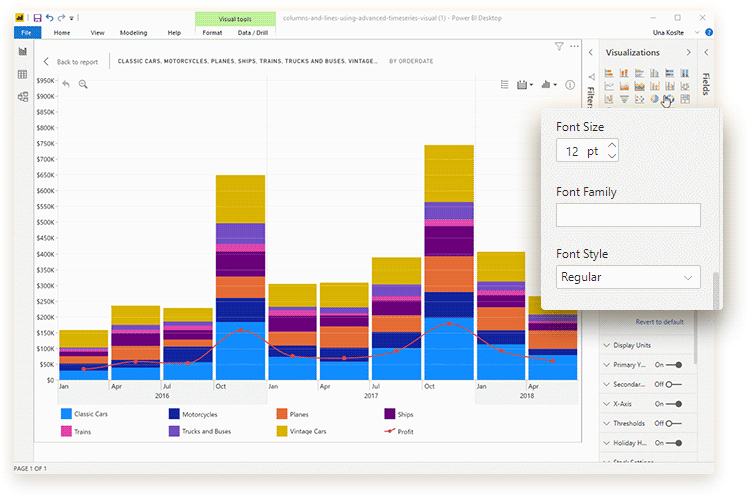Open the Report view from left sidebar

(22, 52)
